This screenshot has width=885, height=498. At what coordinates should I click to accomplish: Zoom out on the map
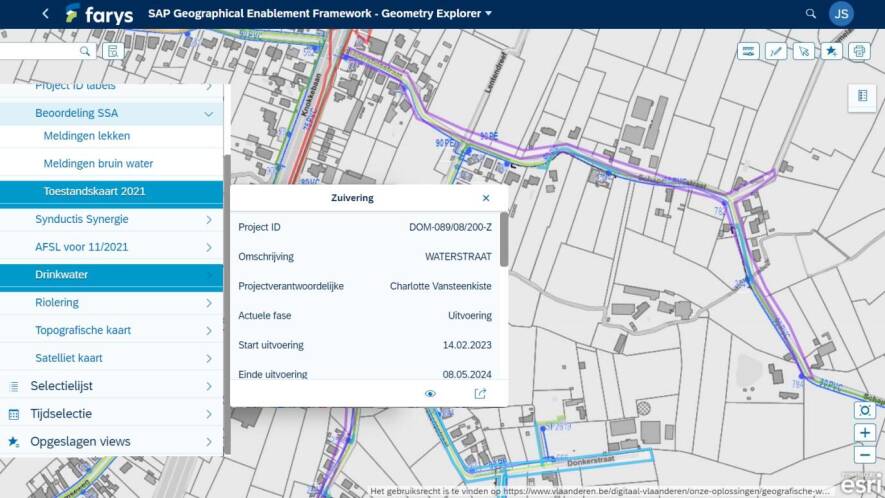(865, 455)
